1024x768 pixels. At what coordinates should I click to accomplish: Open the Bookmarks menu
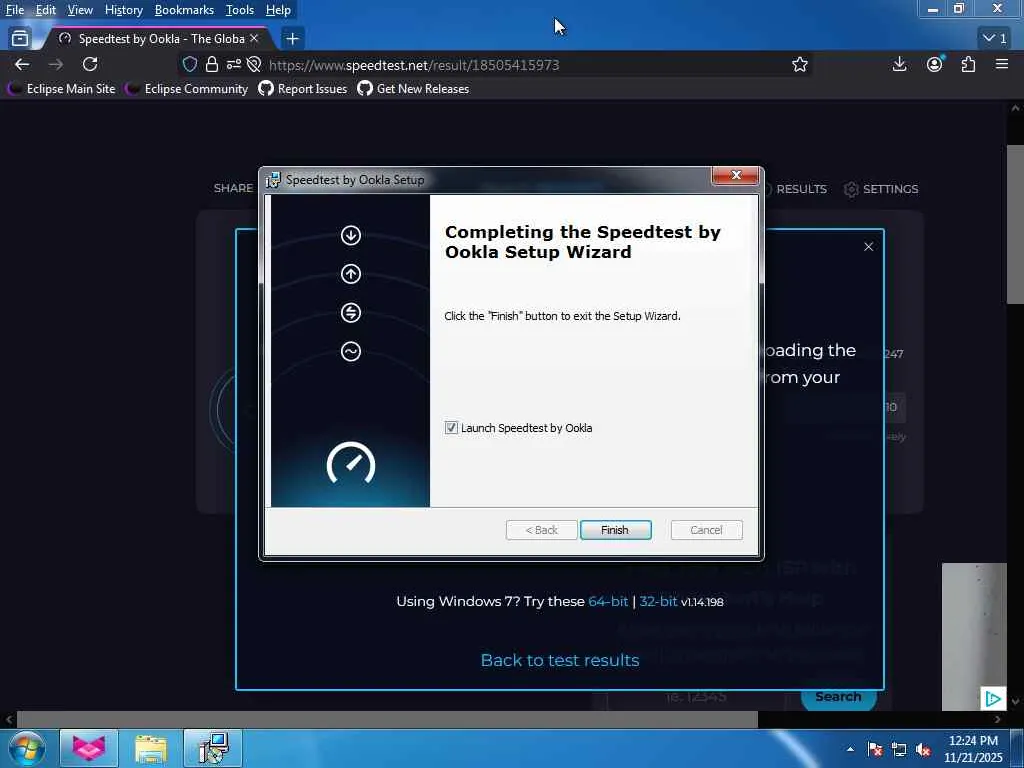184,10
